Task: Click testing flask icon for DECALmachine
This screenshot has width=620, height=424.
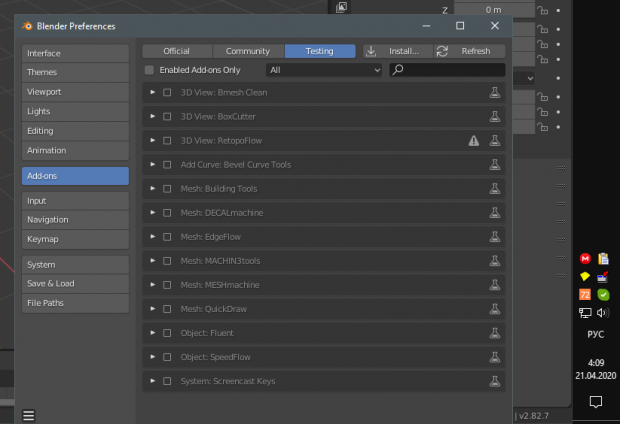Action: pyautogui.click(x=495, y=213)
